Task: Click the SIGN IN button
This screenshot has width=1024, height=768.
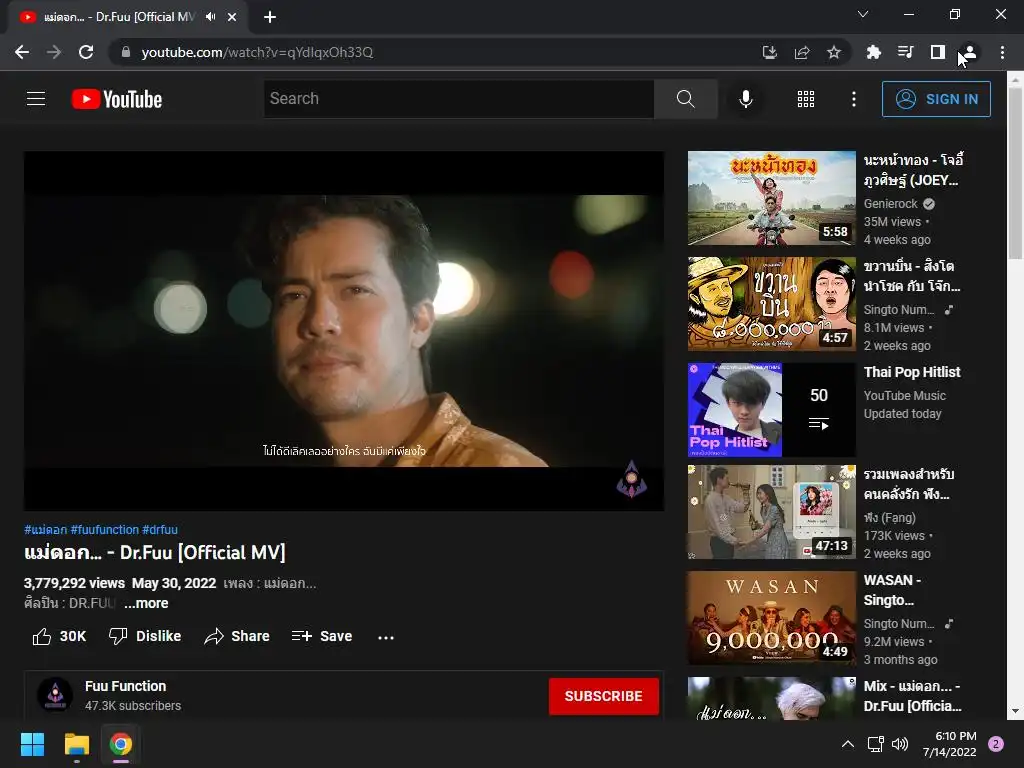Action: point(936,99)
